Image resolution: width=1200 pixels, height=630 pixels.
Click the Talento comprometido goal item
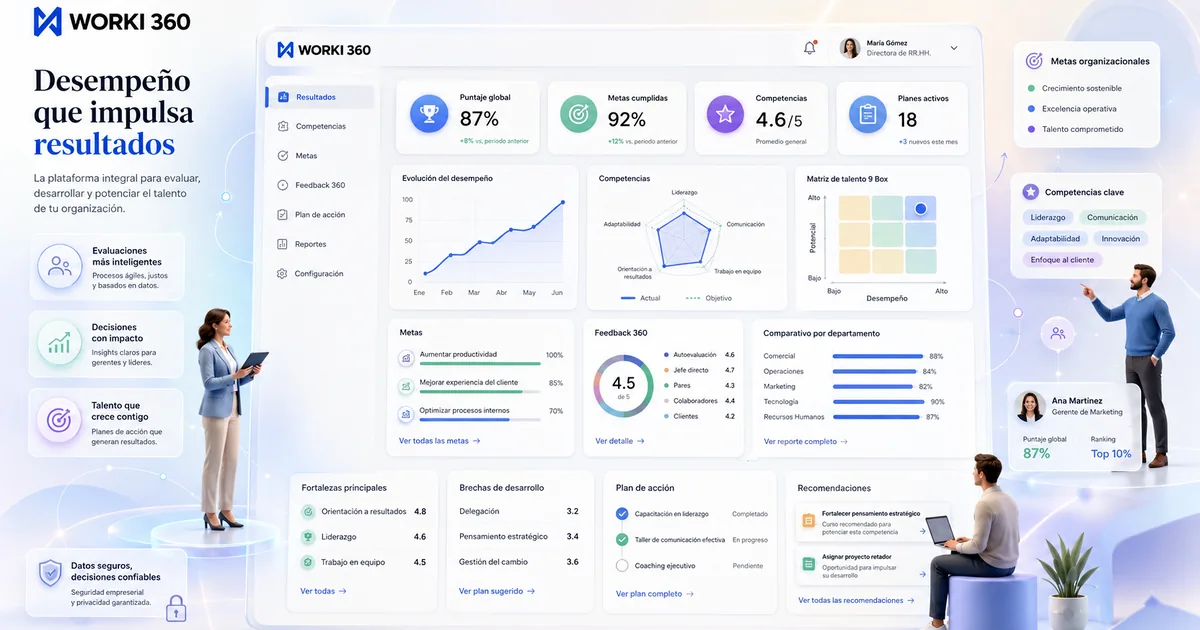tap(1075, 129)
